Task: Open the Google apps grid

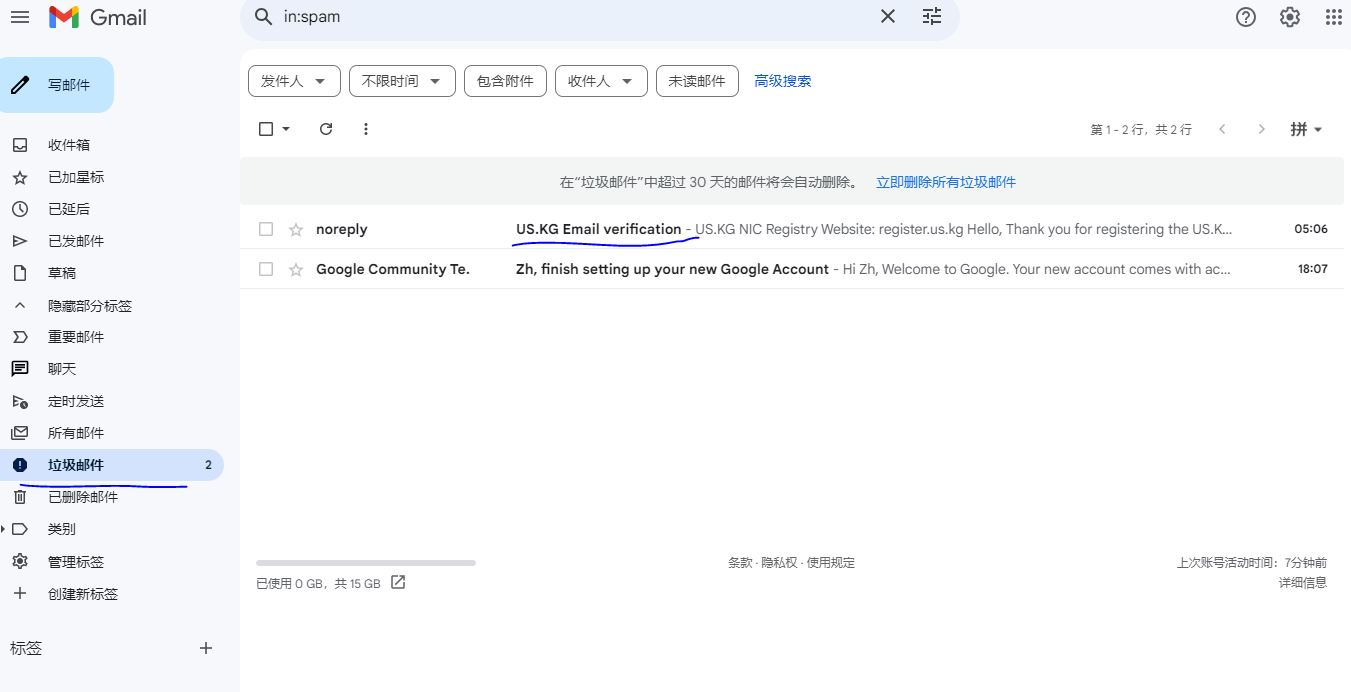Action: 1334,17
